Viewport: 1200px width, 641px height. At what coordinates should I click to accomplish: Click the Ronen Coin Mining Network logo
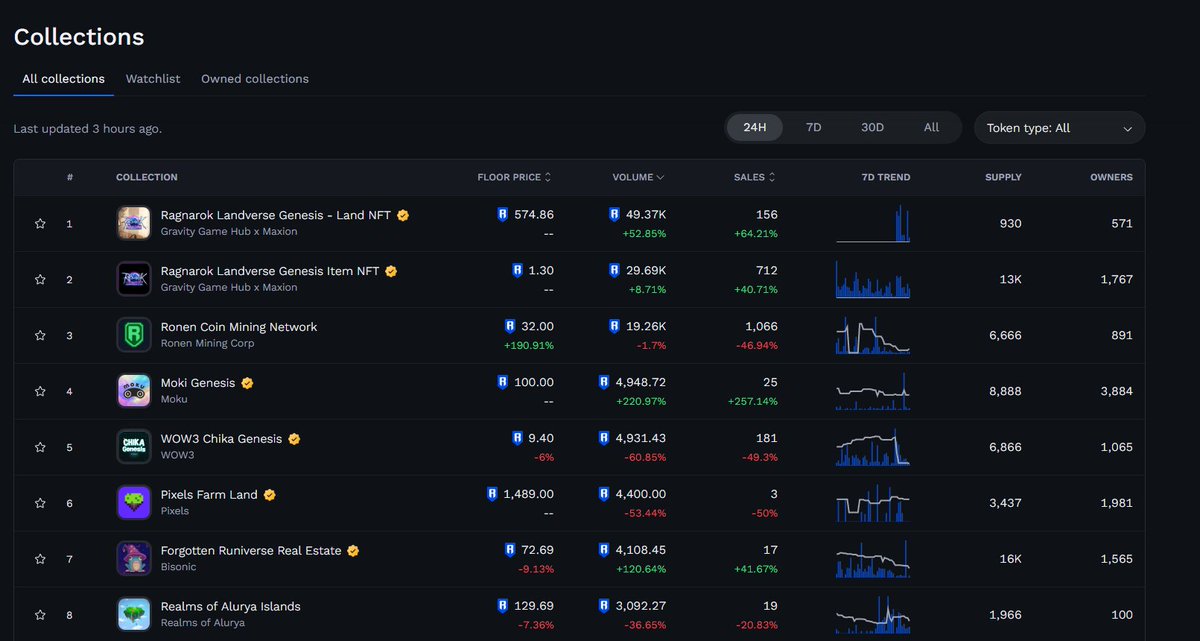point(133,335)
